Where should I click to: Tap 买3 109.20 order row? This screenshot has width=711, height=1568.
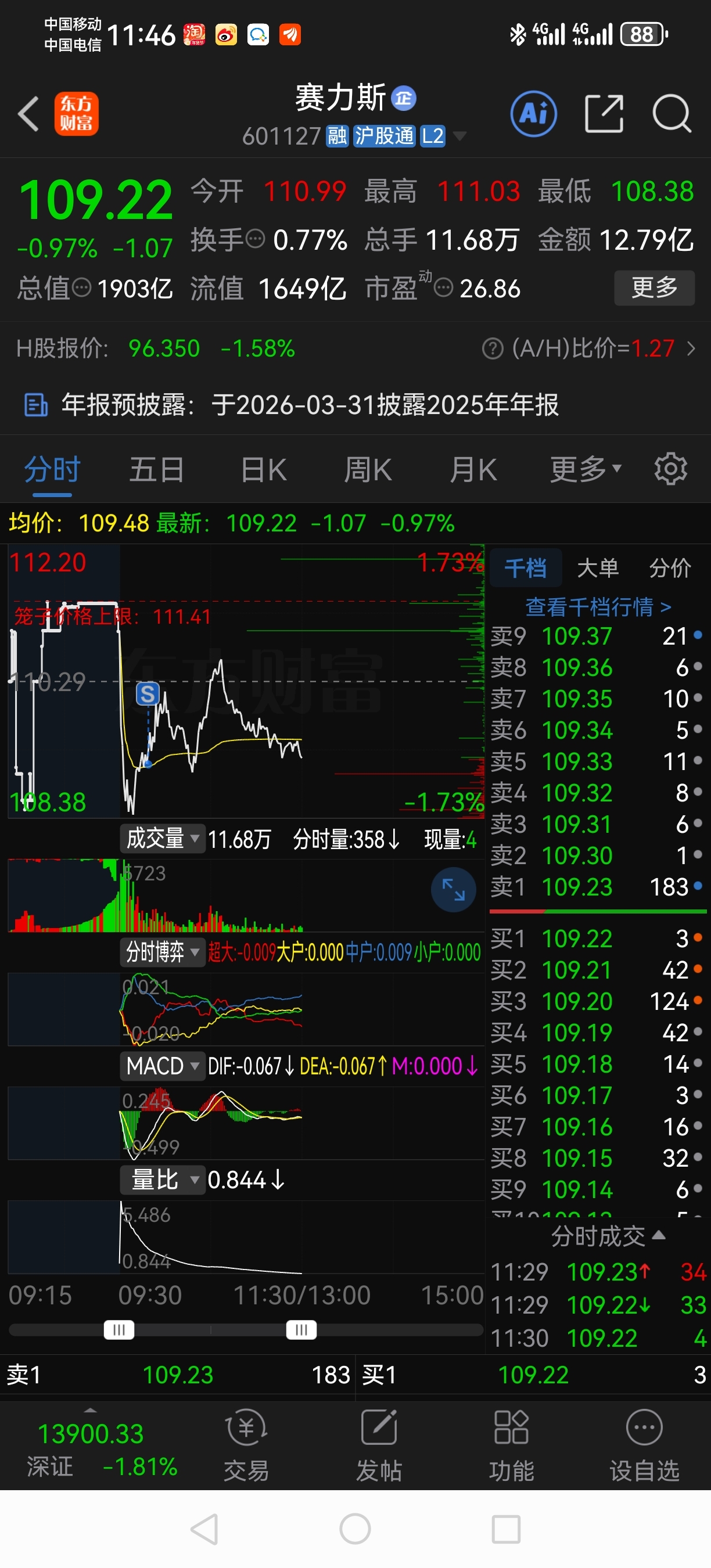click(597, 1001)
